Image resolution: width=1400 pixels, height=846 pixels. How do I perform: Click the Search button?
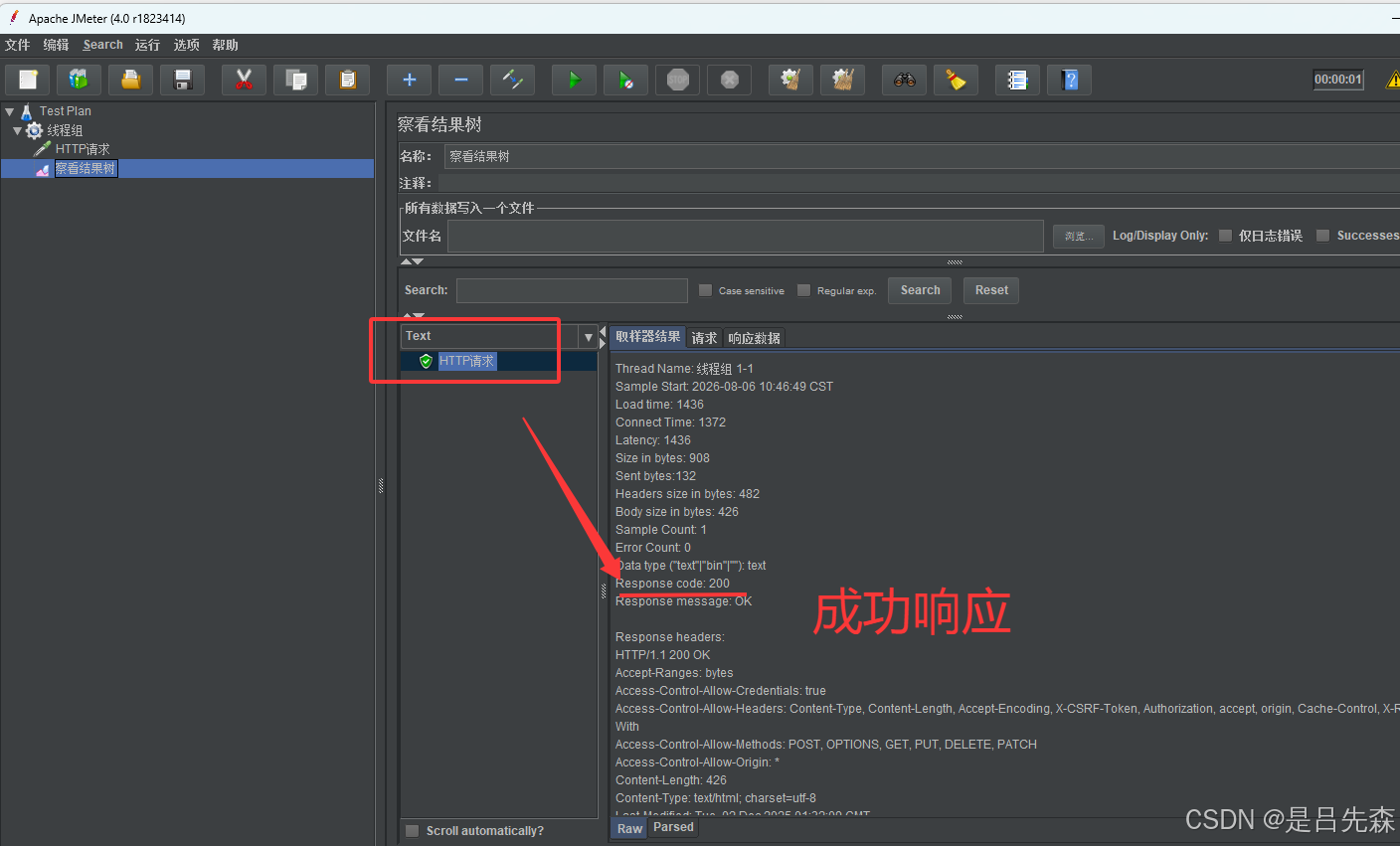(x=920, y=290)
